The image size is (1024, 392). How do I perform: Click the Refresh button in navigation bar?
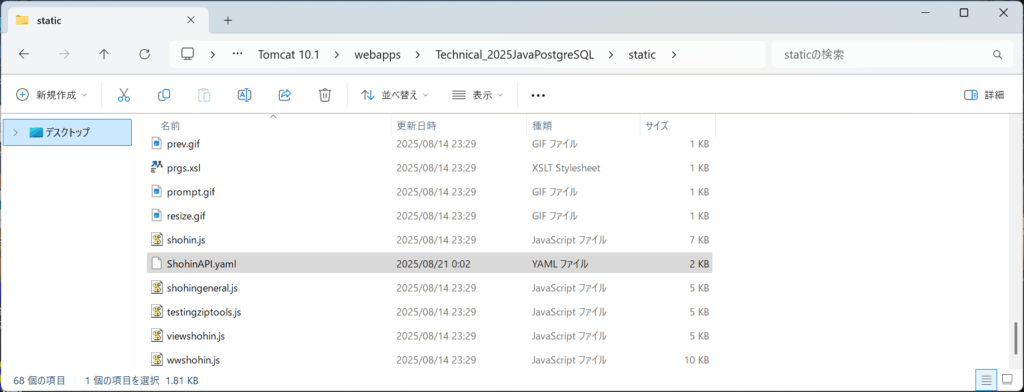(145, 54)
